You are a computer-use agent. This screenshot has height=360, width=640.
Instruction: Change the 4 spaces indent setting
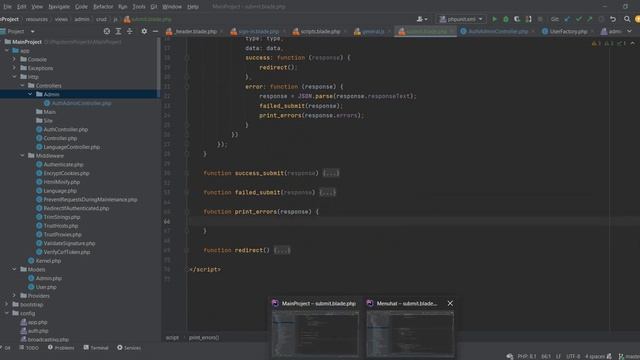click(x=595, y=356)
